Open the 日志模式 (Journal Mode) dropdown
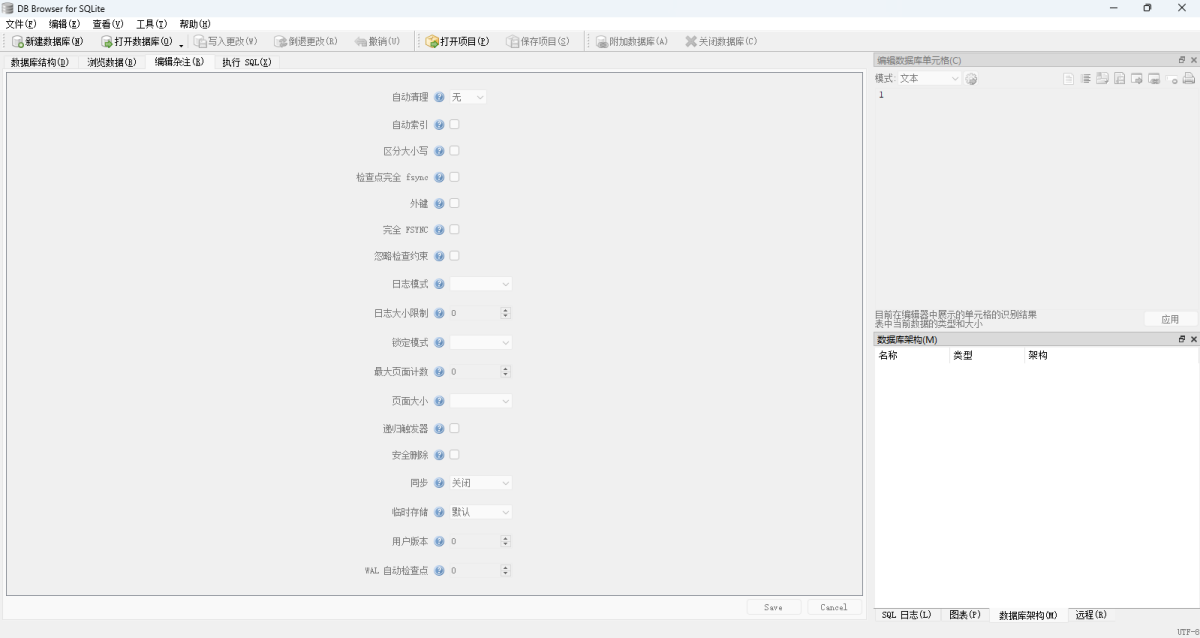1200x638 pixels. click(481, 283)
